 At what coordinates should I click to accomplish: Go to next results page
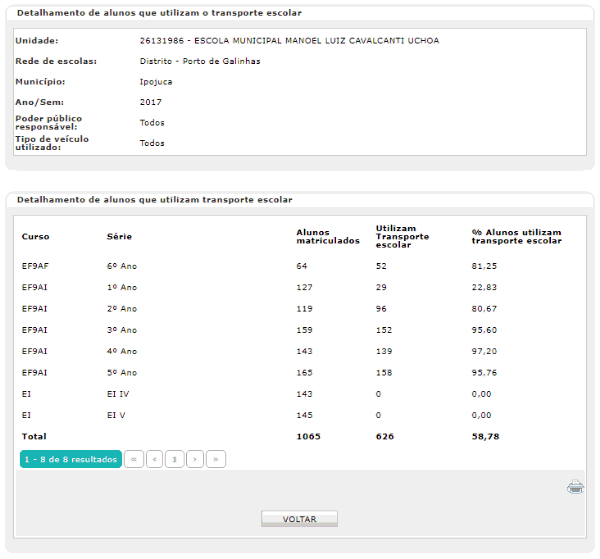tap(195, 459)
